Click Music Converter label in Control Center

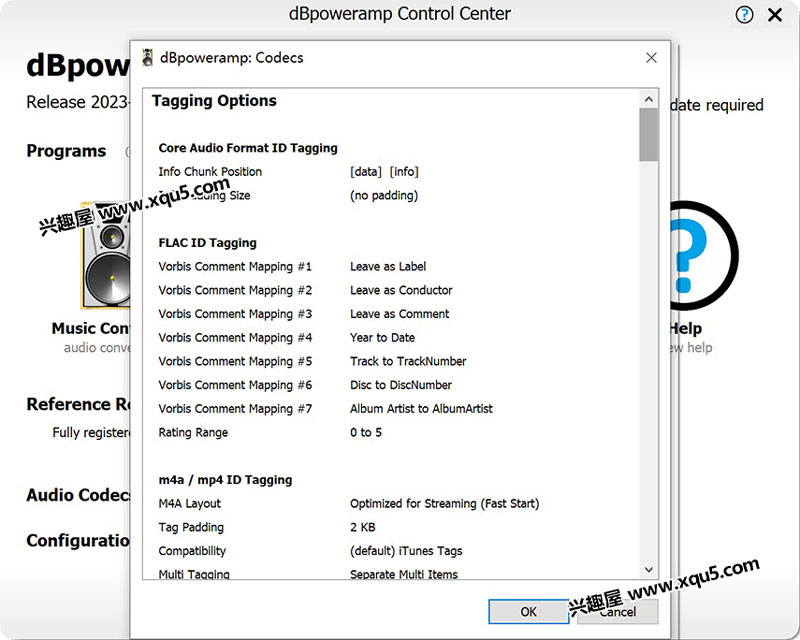point(91,329)
